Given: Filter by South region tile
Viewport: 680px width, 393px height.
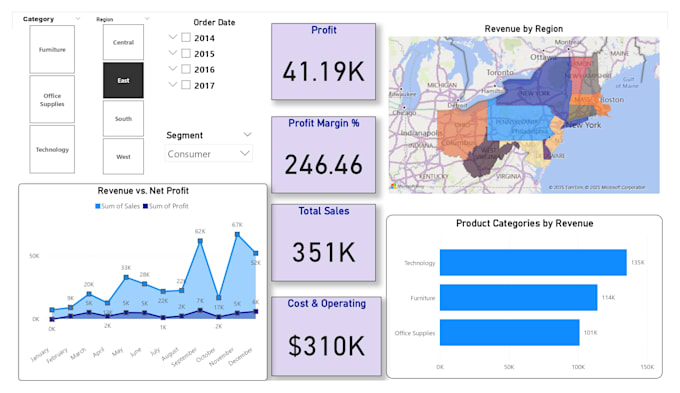Looking at the screenshot, I should (x=123, y=118).
